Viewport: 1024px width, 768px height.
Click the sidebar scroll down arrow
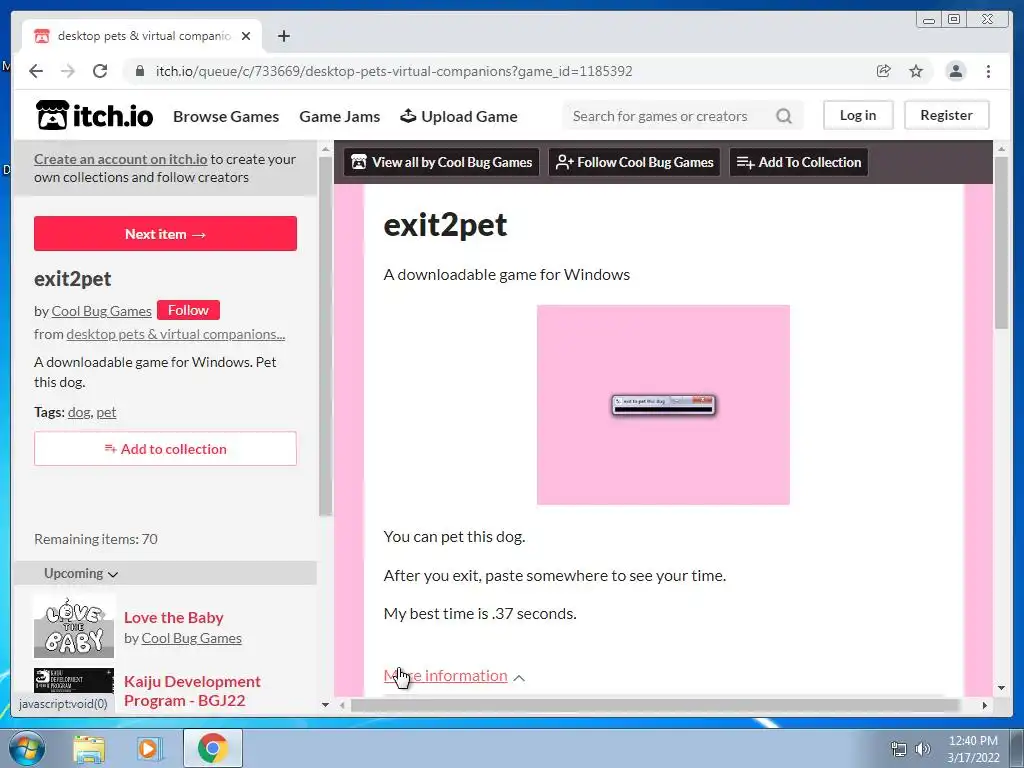pyautogui.click(x=325, y=705)
